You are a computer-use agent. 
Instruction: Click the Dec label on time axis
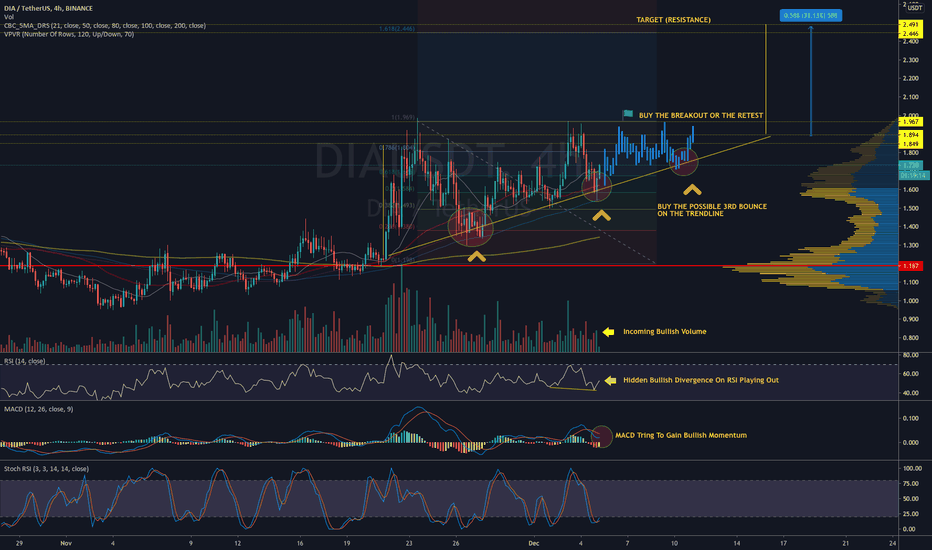534,543
